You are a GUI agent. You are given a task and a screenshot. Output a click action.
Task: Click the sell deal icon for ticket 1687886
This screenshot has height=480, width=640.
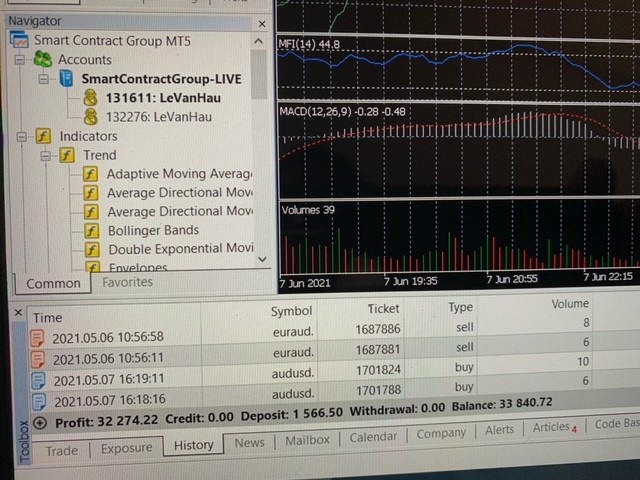point(37,338)
